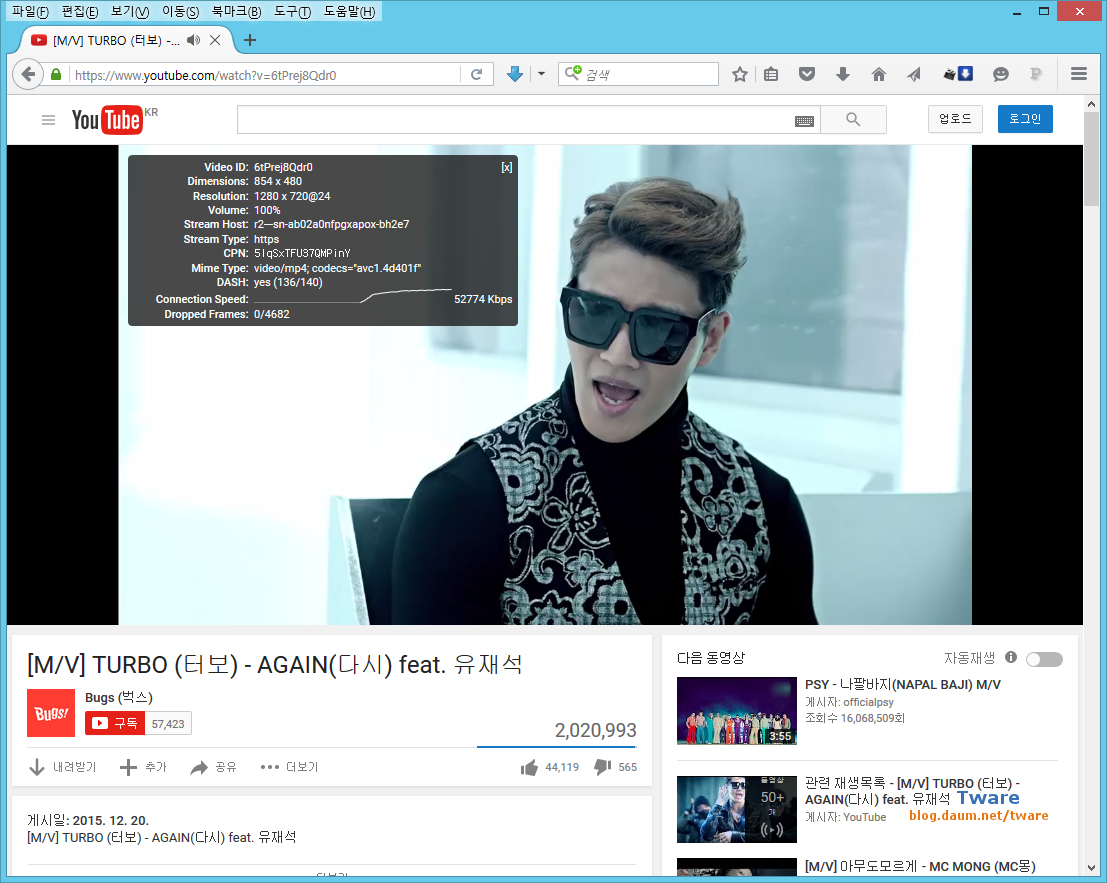Expand the 더보기 more options menu
Image resolution: width=1107 pixels, height=883 pixels.
pos(289,767)
